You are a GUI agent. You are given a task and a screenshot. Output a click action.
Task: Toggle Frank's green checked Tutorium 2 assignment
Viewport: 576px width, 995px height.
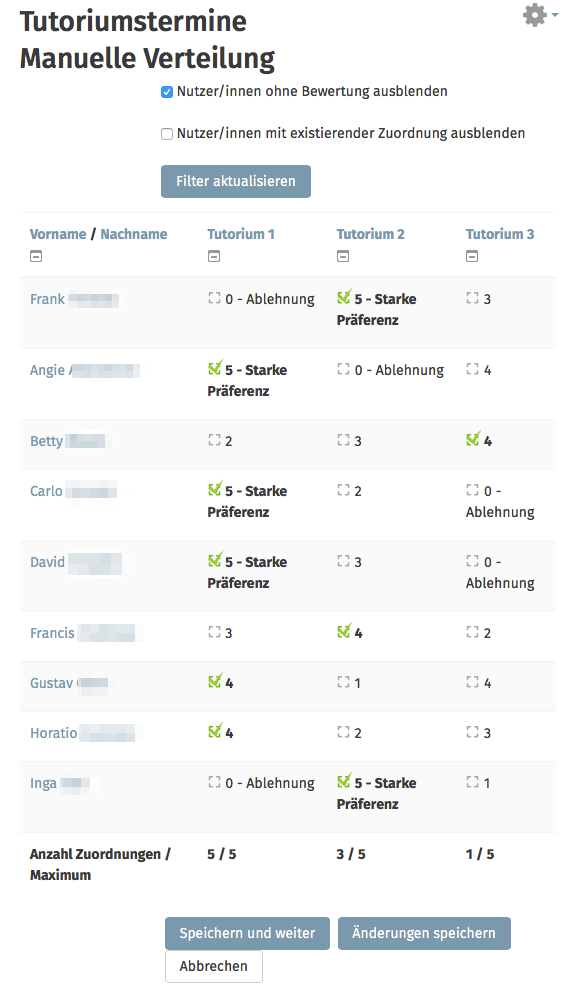point(344,297)
